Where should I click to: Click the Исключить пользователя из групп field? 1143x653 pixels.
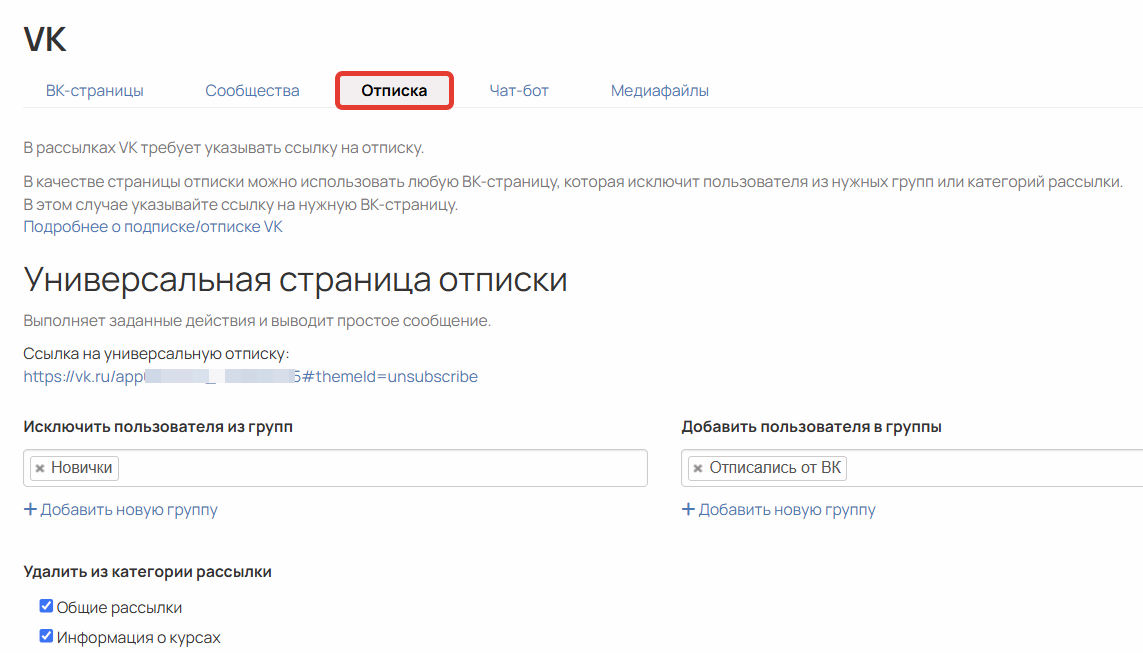[335, 468]
